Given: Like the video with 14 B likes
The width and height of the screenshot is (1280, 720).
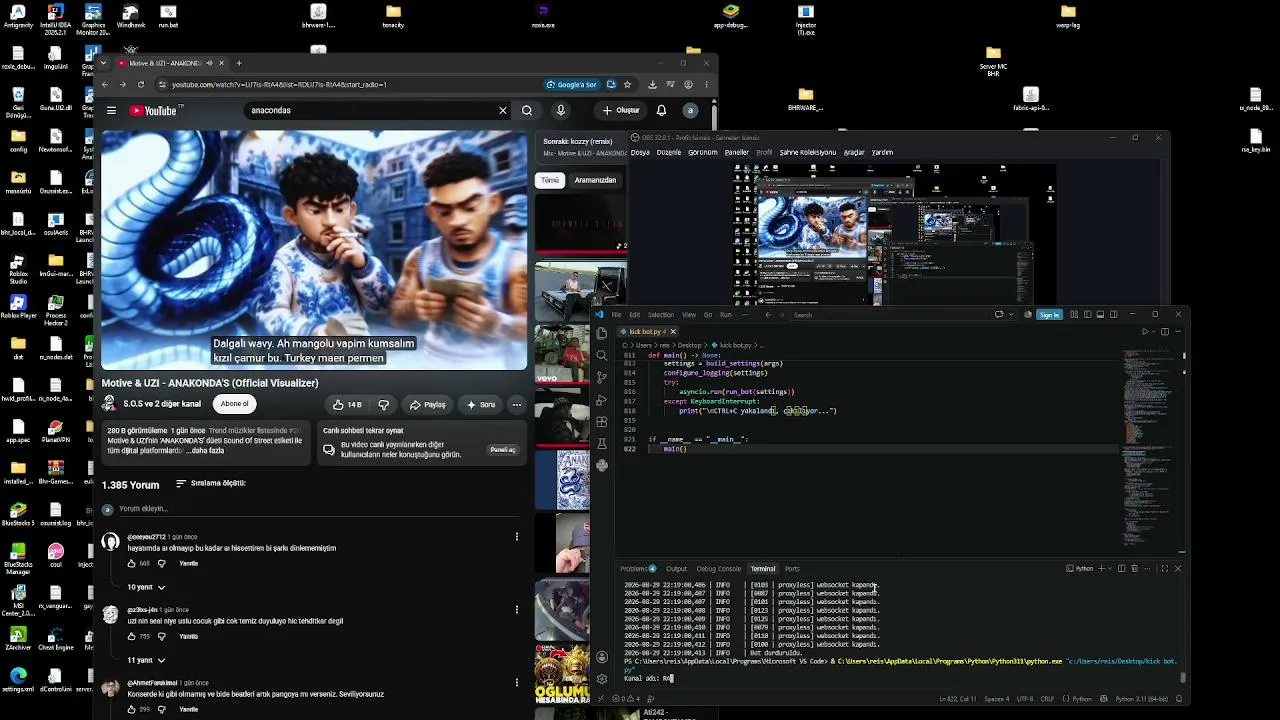Looking at the screenshot, I should pos(347,404).
